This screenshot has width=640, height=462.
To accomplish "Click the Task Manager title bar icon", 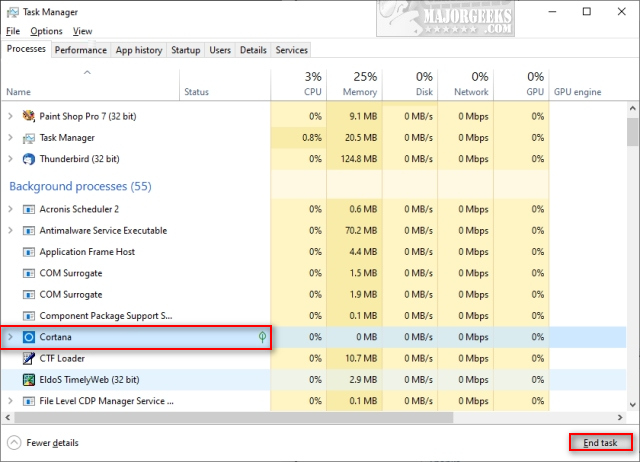I will point(13,12).
